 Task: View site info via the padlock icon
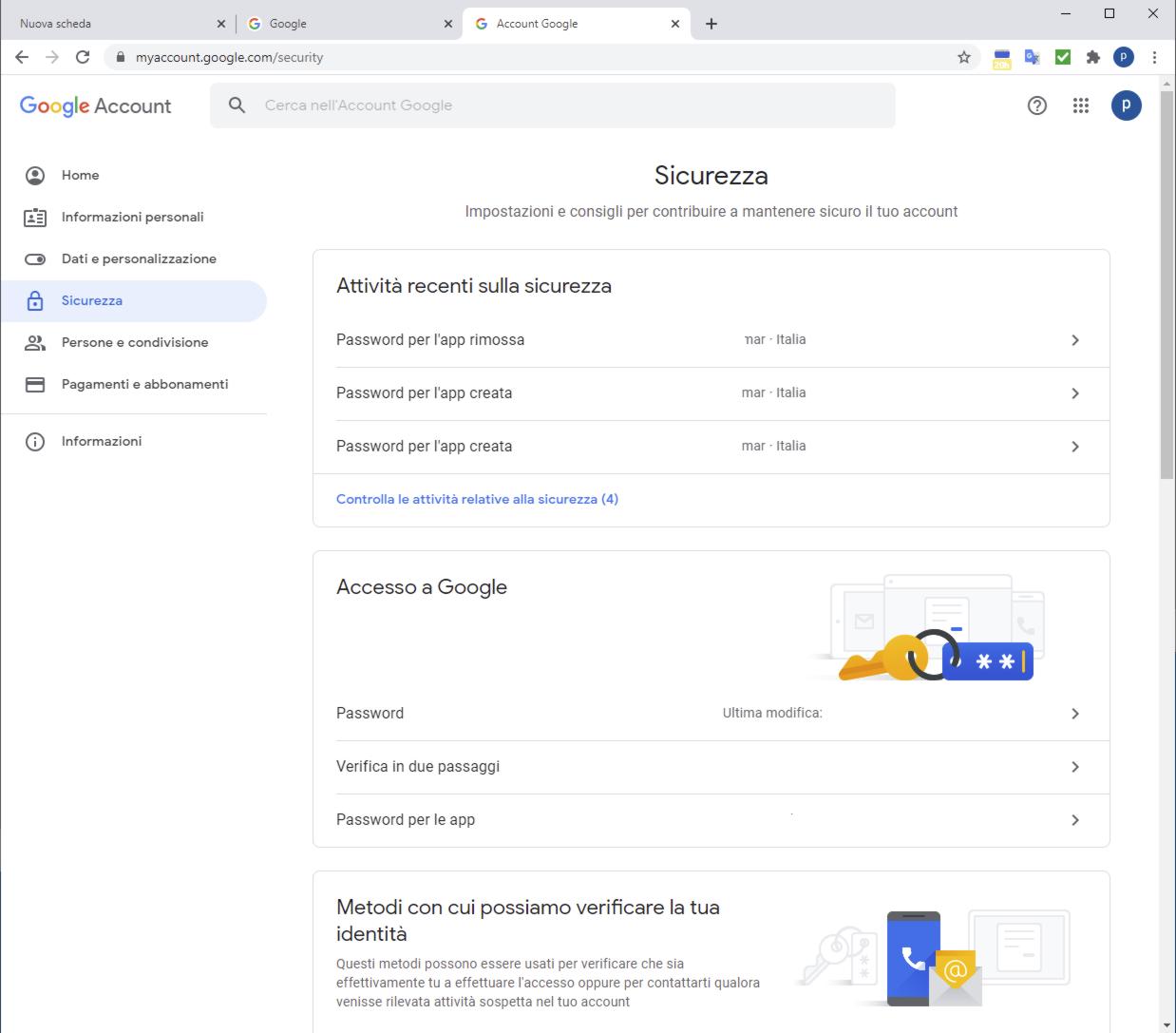[x=120, y=57]
